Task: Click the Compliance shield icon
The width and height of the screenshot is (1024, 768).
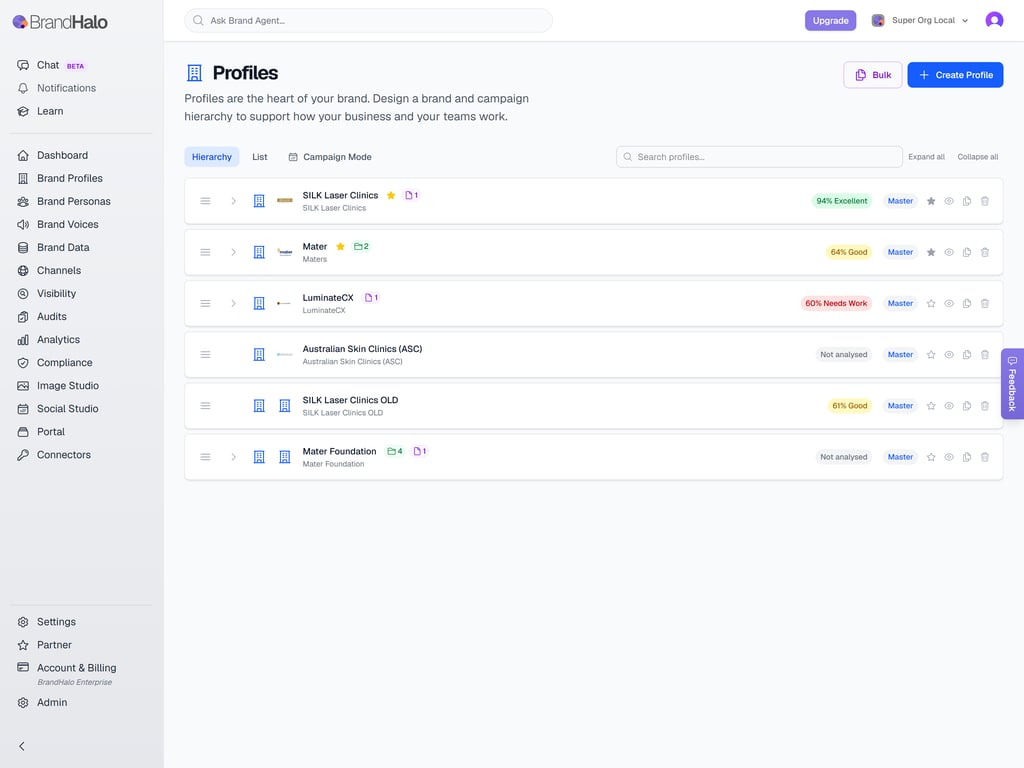Action: [x=23, y=362]
